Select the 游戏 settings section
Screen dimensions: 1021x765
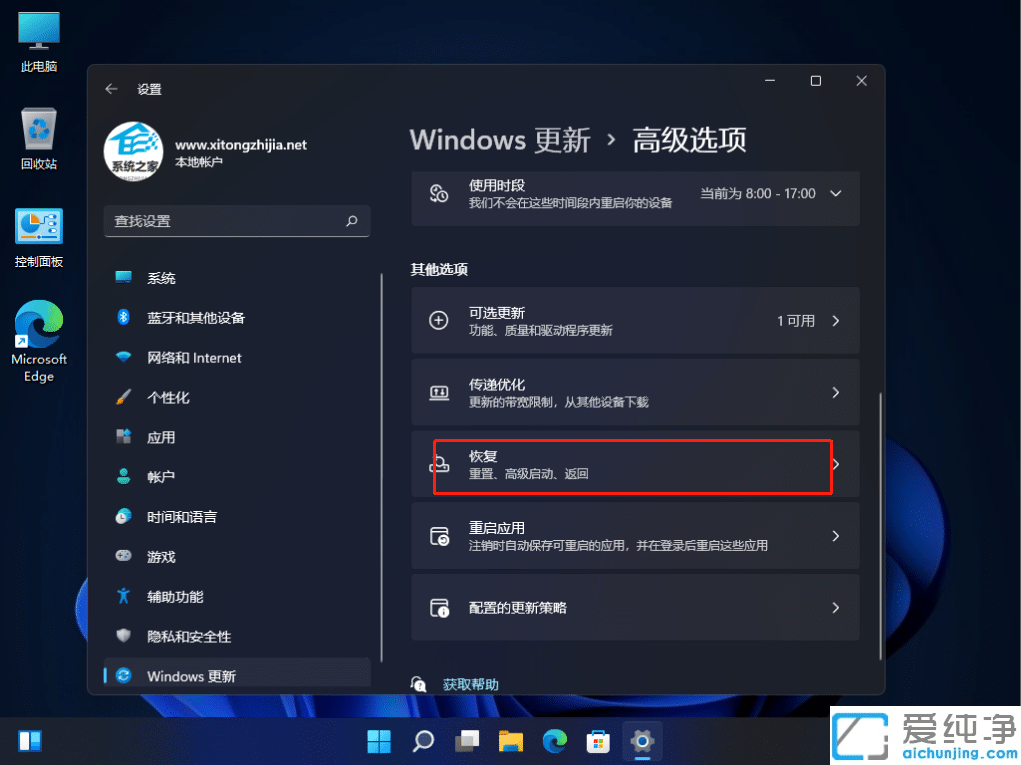click(164, 557)
